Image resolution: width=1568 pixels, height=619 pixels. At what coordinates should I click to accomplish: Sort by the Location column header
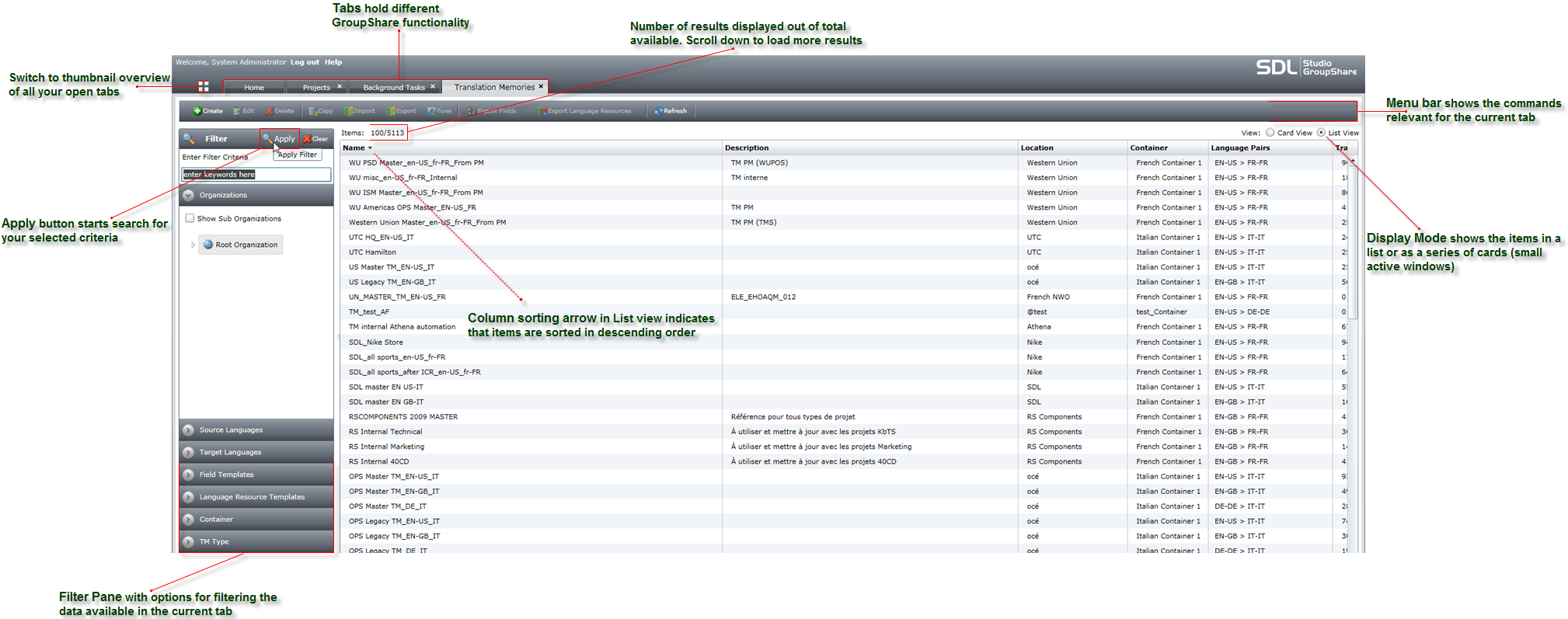click(x=1072, y=148)
